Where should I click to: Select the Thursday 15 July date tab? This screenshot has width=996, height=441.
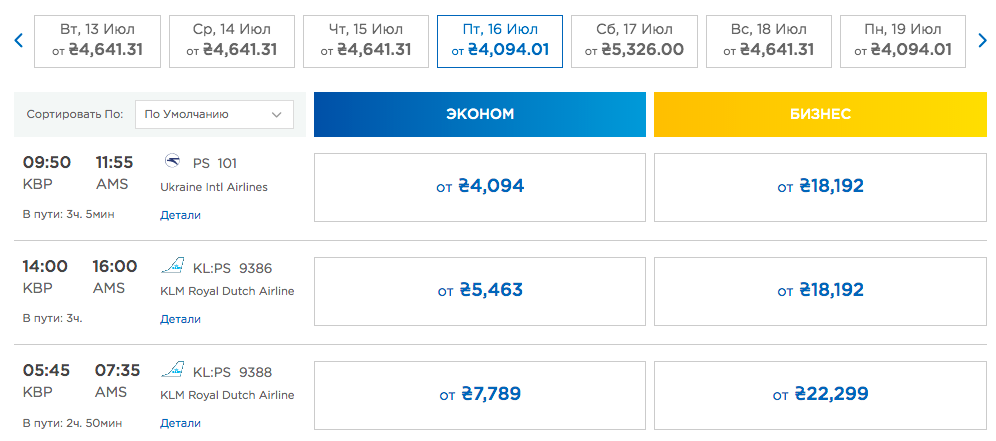pos(365,41)
